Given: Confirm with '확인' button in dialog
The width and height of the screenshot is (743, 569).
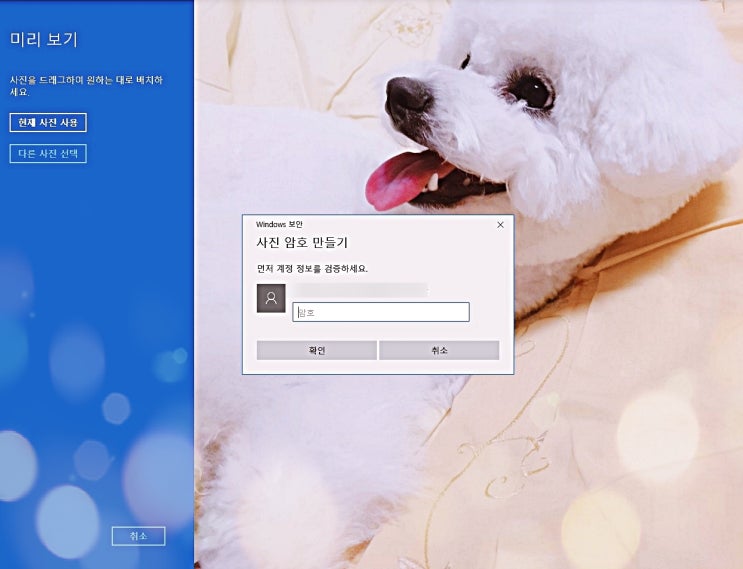Looking at the screenshot, I should coord(317,350).
